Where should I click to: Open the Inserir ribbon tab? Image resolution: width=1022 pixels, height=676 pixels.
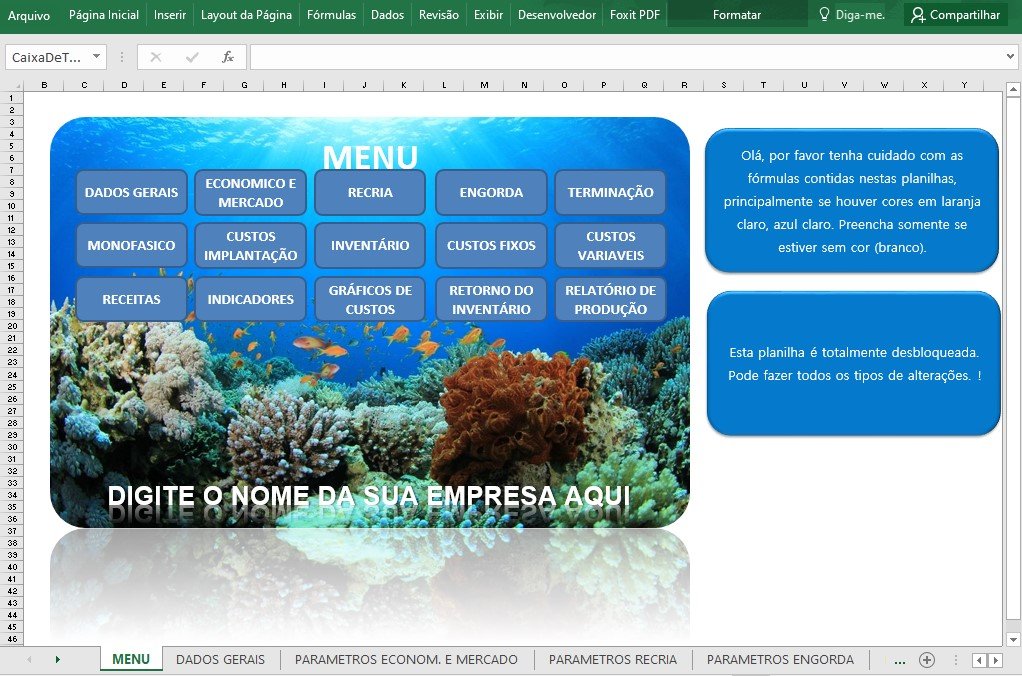[169, 14]
